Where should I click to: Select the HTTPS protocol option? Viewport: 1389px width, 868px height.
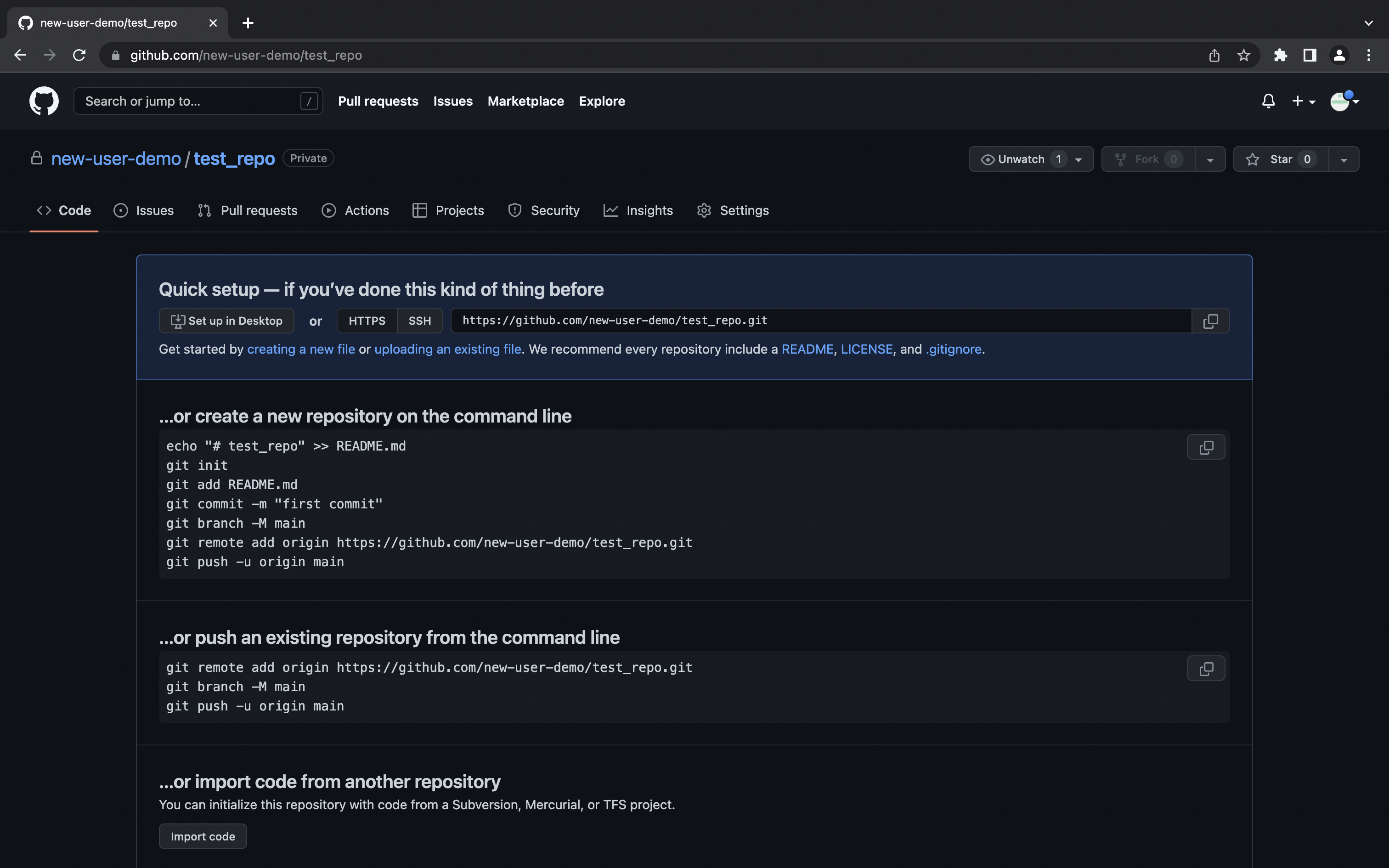click(x=367, y=321)
